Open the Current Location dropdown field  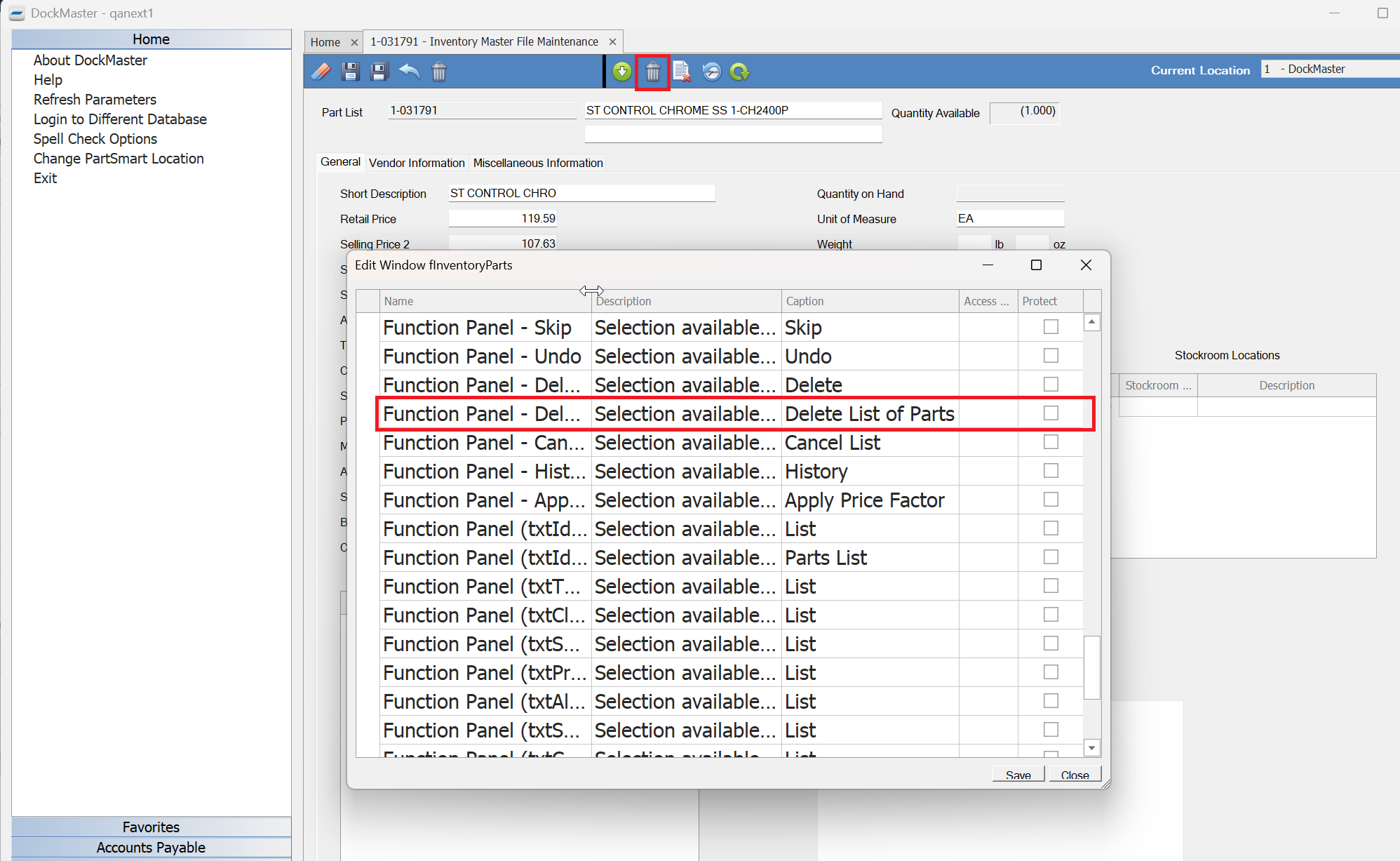pos(1329,69)
